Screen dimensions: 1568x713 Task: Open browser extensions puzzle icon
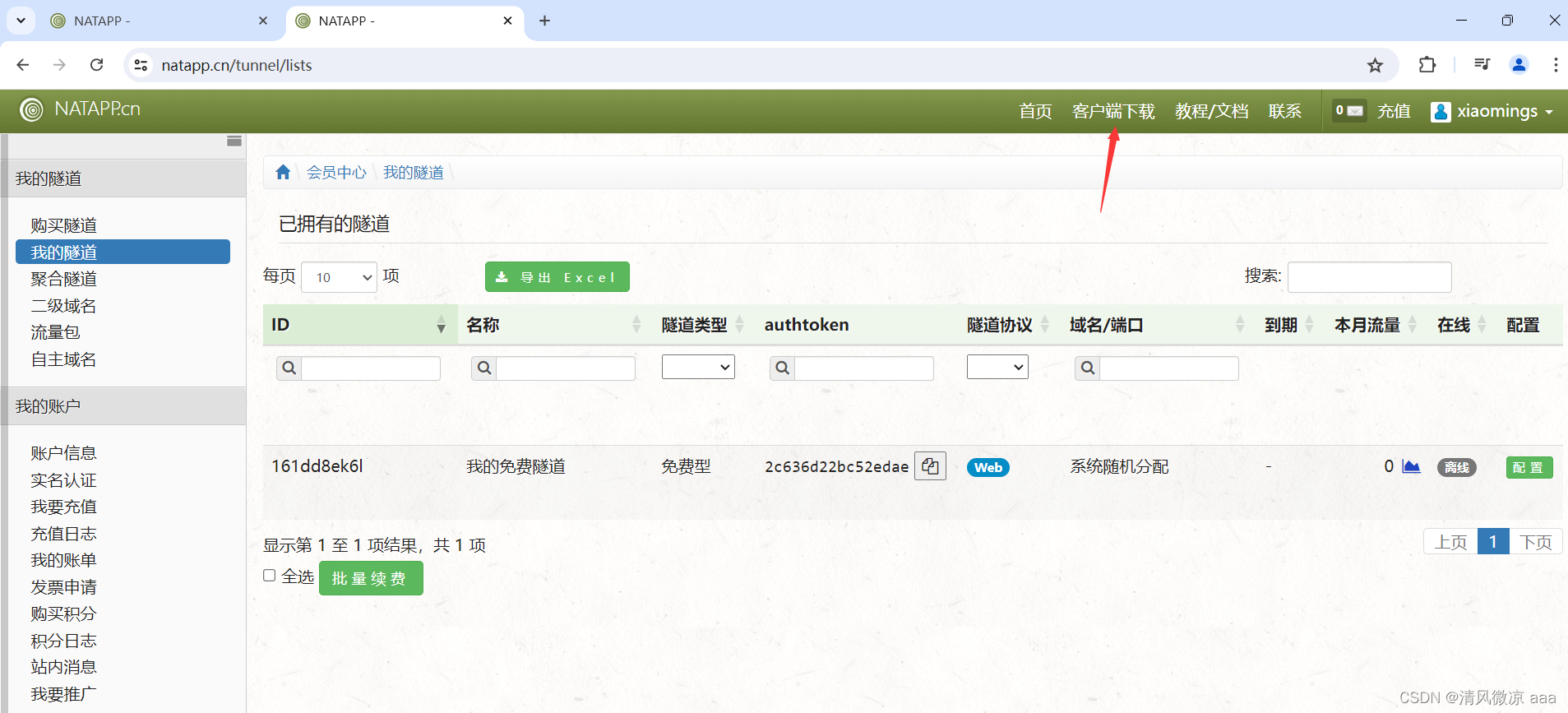click(1427, 65)
